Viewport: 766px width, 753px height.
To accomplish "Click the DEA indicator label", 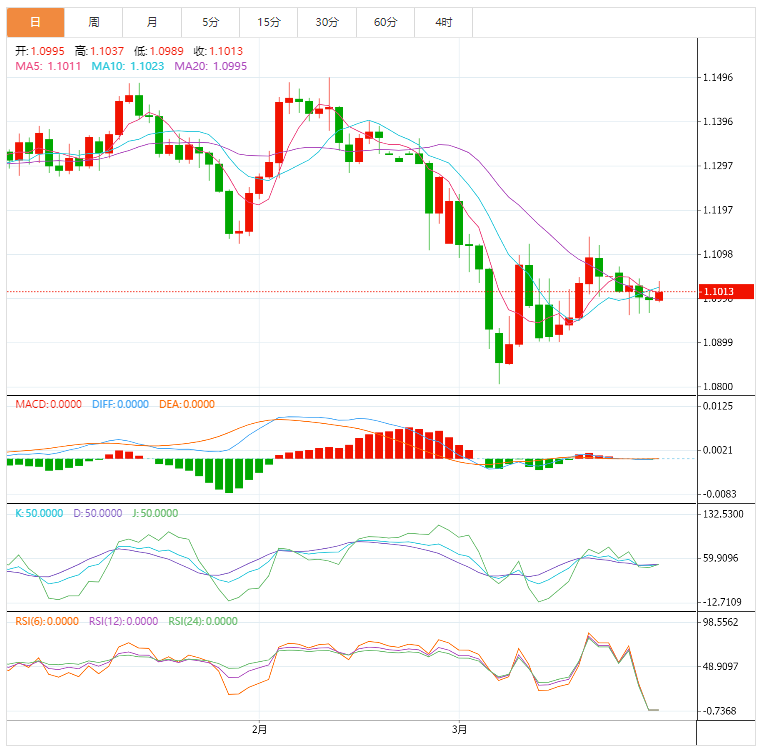I will [187, 404].
